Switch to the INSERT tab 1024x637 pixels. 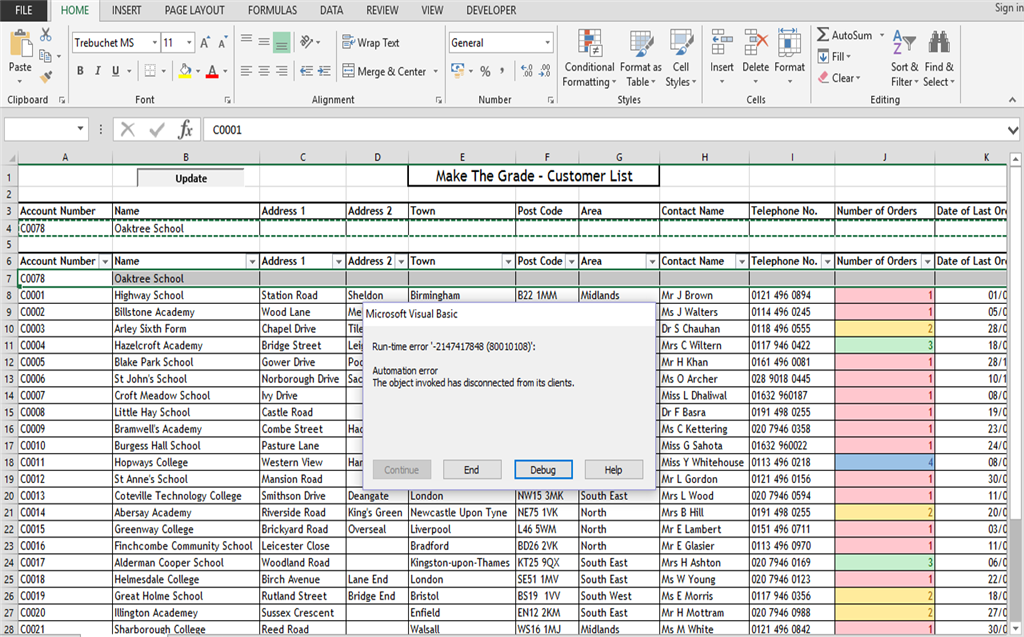126,10
